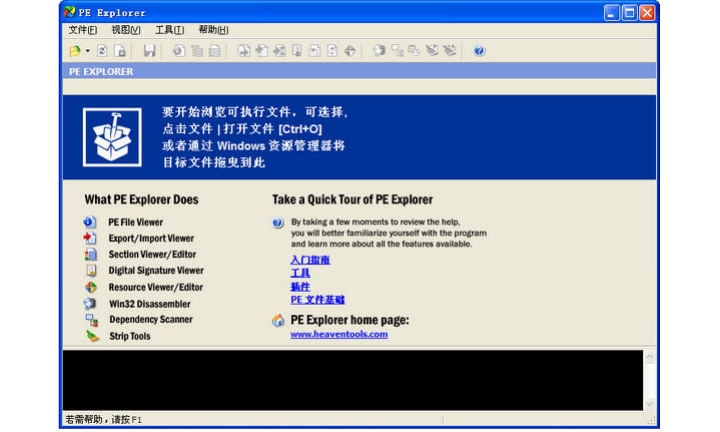Click scroll-down arrow of the log panel
Image resolution: width=720 pixels, height=432 pixels.
(649, 404)
